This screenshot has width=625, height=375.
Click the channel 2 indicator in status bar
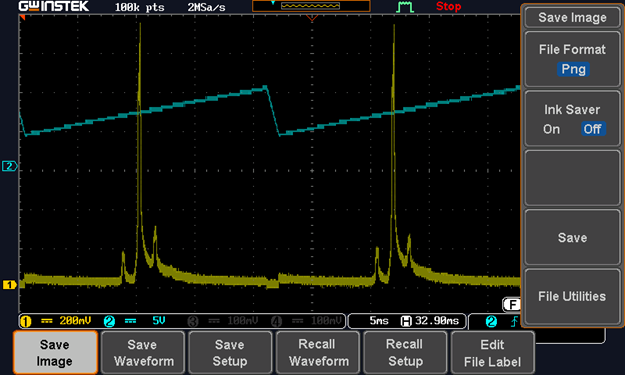point(109,321)
